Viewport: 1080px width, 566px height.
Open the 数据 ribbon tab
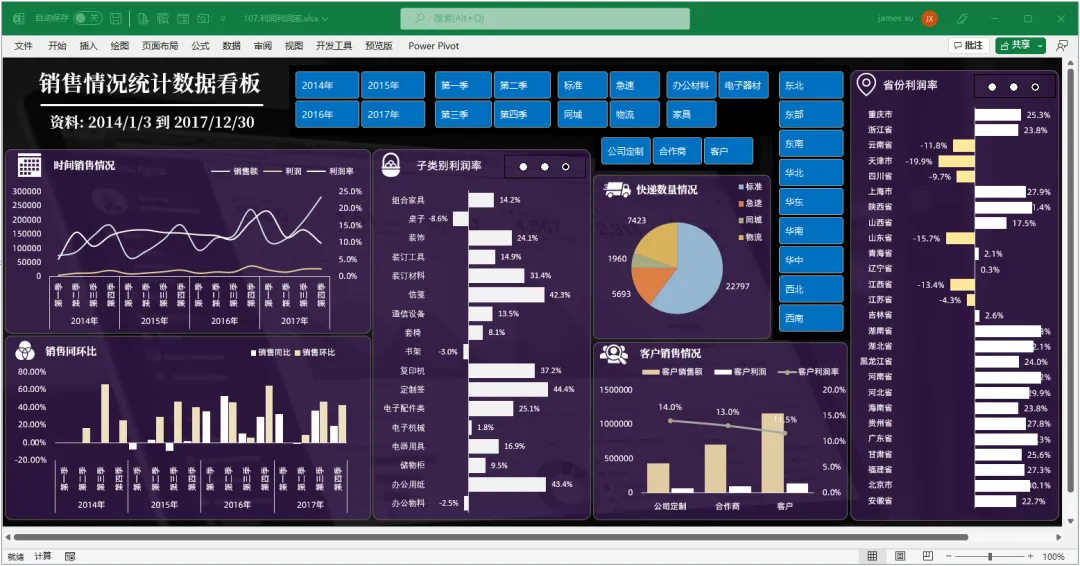pyautogui.click(x=231, y=45)
